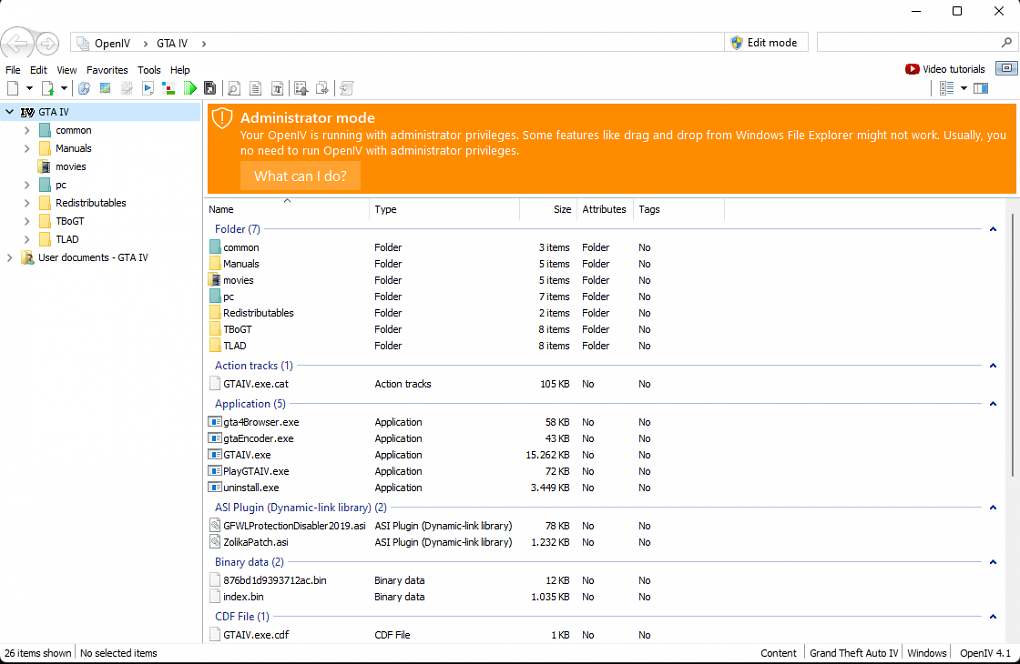Click the gta4Browser.exe file icon

click(x=215, y=422)
